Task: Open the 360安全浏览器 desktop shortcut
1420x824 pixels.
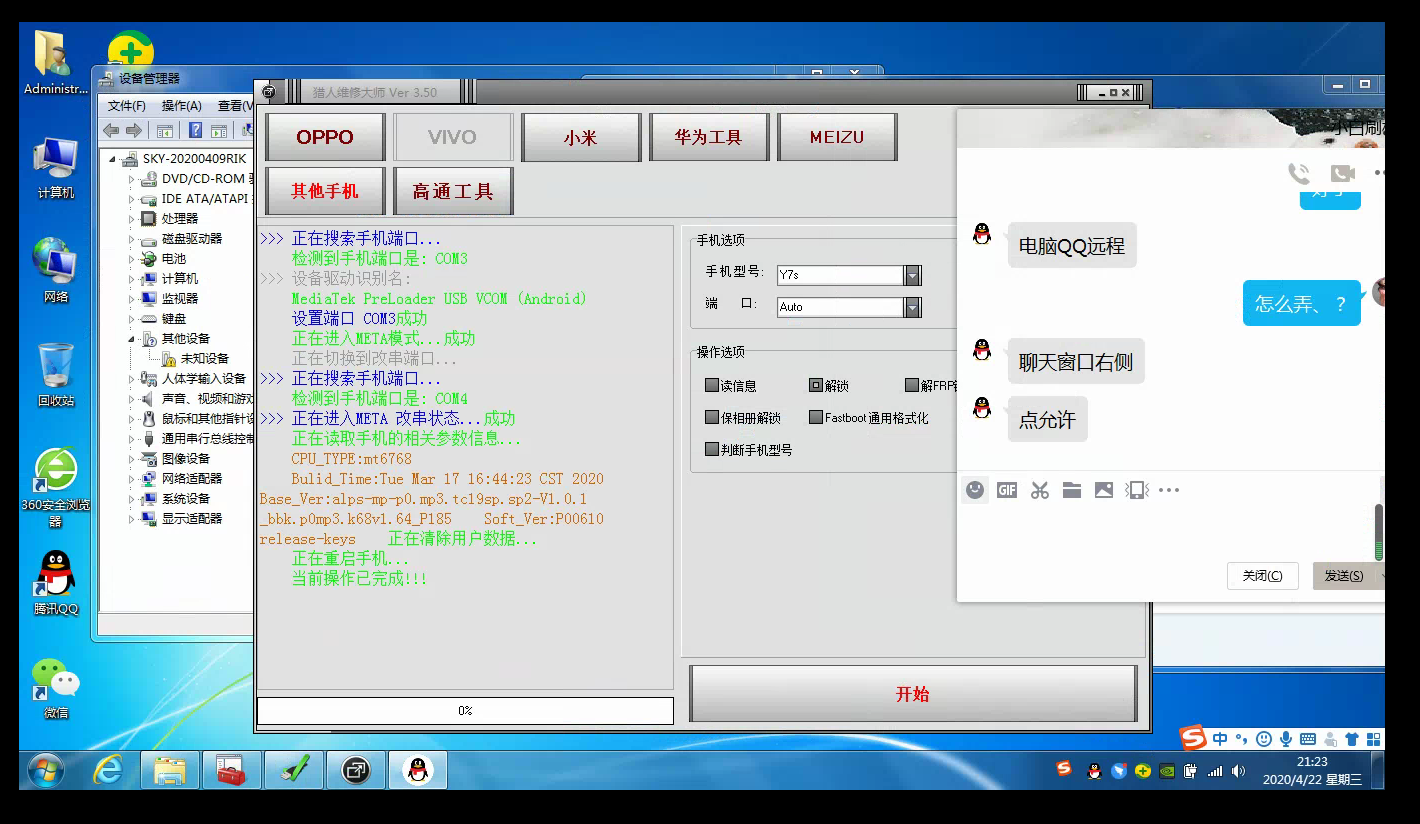Action: tap(56, 487)
